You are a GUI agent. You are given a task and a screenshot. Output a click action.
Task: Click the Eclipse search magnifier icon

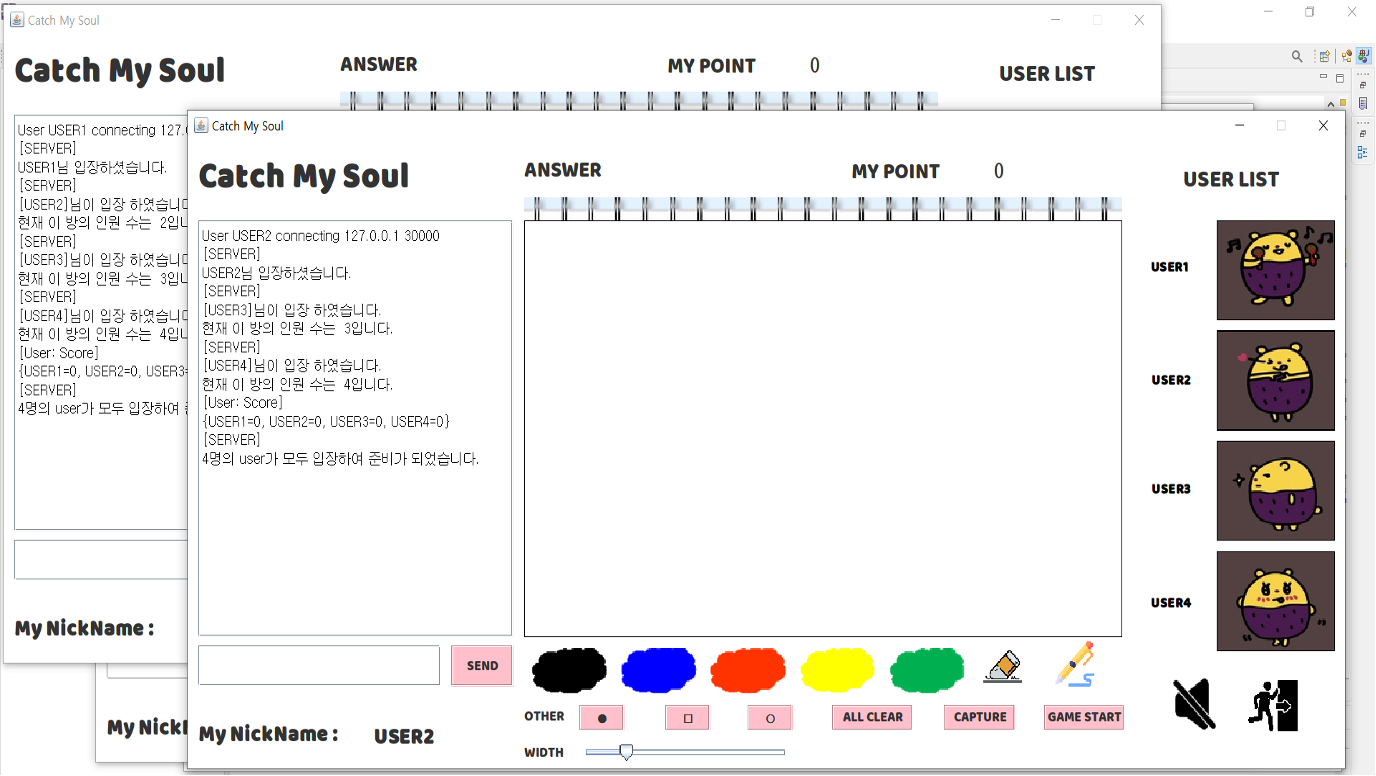click(x=1297, y=56)
